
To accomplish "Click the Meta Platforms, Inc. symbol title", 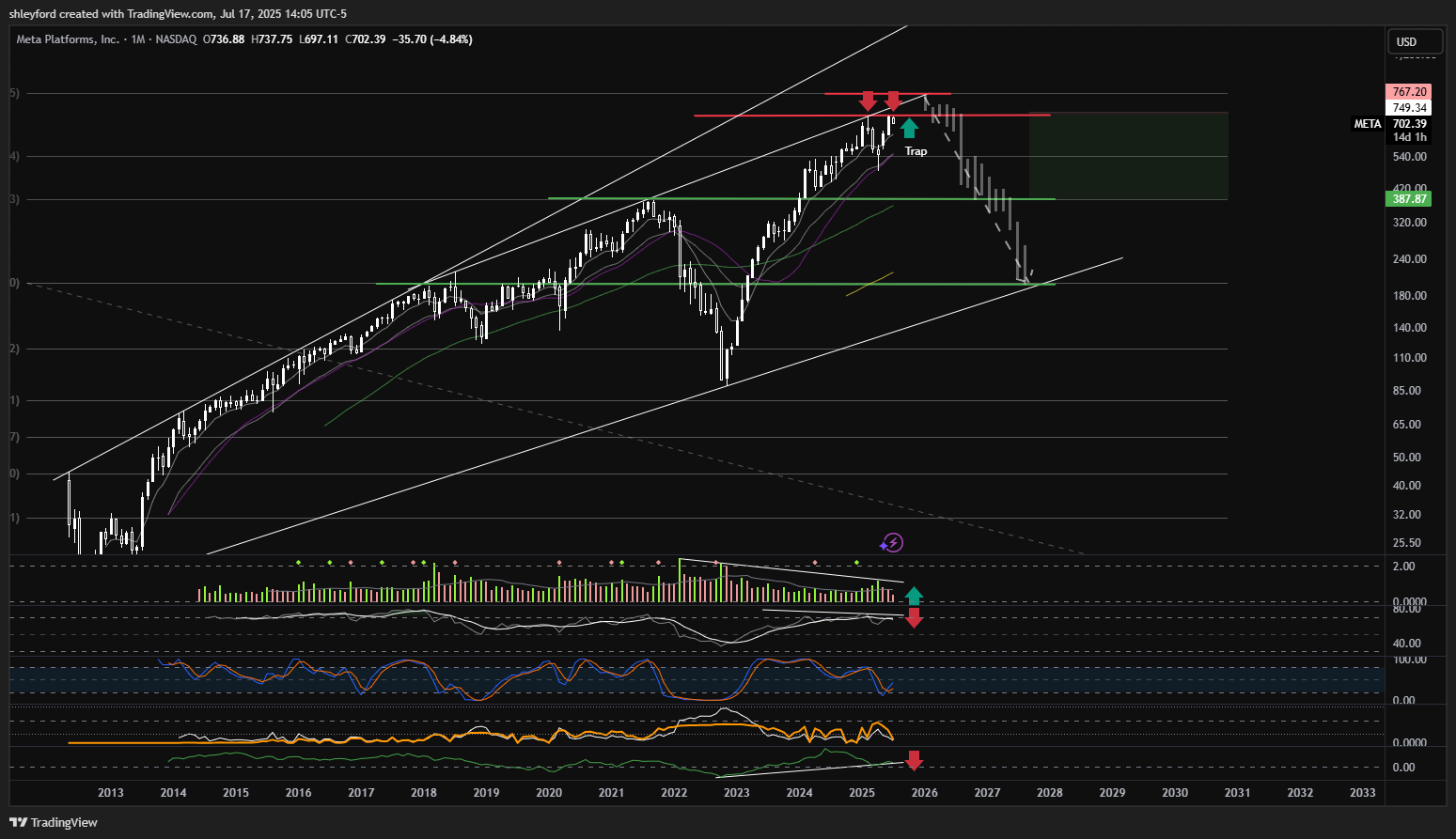I will [x=68, y=39].
